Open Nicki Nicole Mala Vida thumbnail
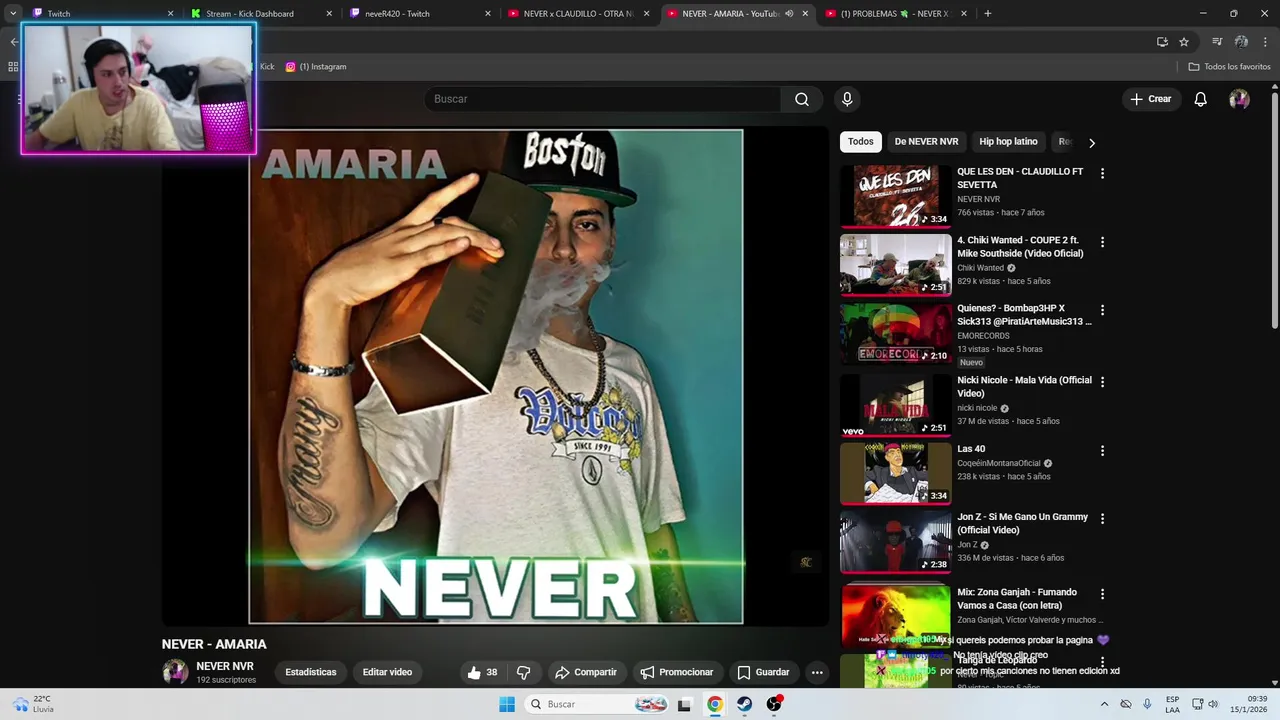Image resolution: width=1280 pixels, height=720 pixels. pyautogui.click(x=895, y=405)
